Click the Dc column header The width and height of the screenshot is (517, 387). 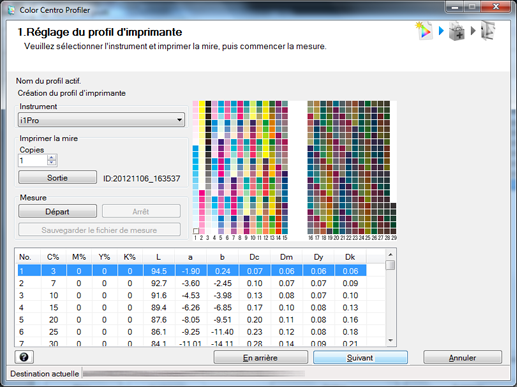click(x=255, y=257)
